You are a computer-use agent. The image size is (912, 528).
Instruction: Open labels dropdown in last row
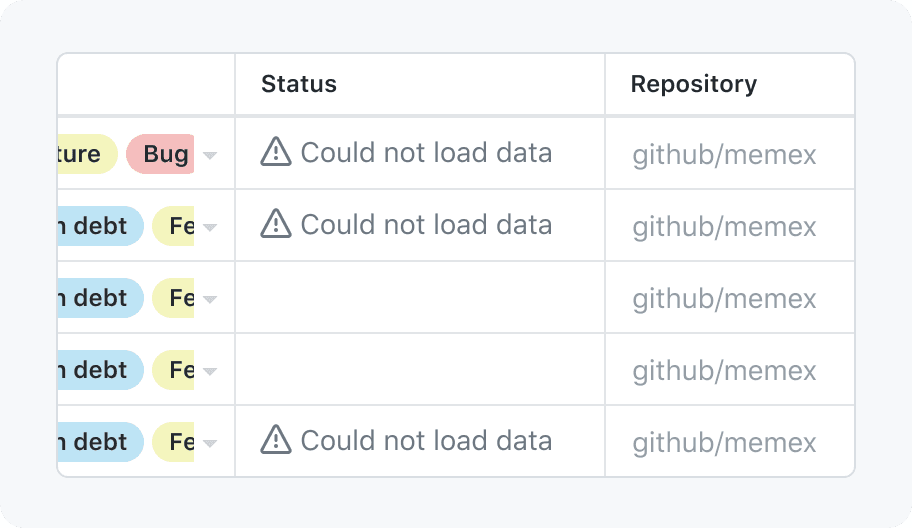(x=210, y=443)
